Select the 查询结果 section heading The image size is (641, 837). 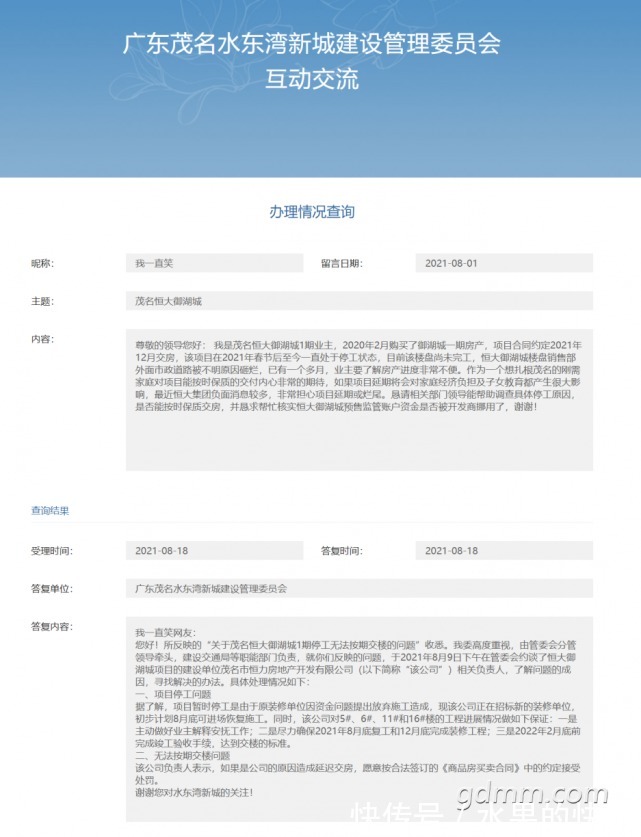click(50, 511)
